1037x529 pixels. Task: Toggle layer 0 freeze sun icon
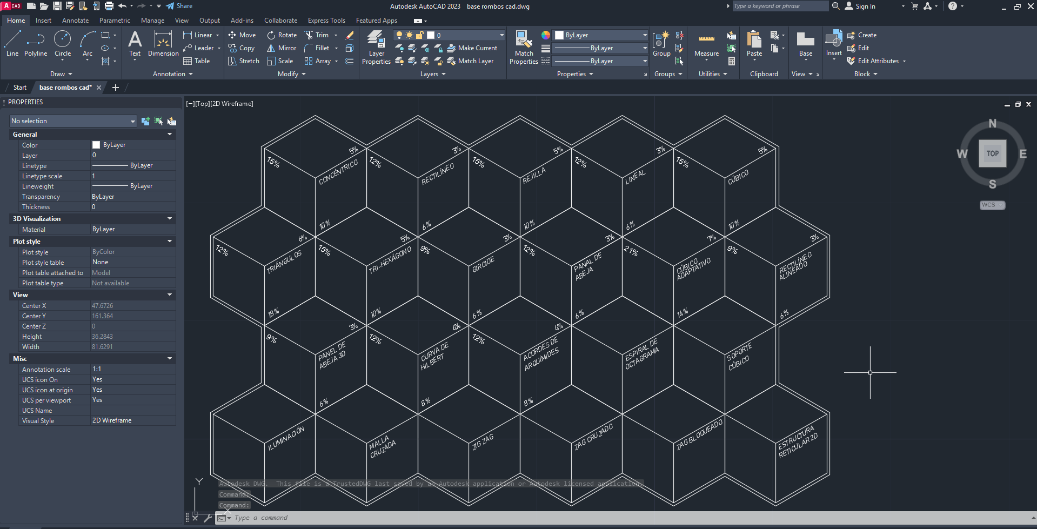(x=409, y=35)
